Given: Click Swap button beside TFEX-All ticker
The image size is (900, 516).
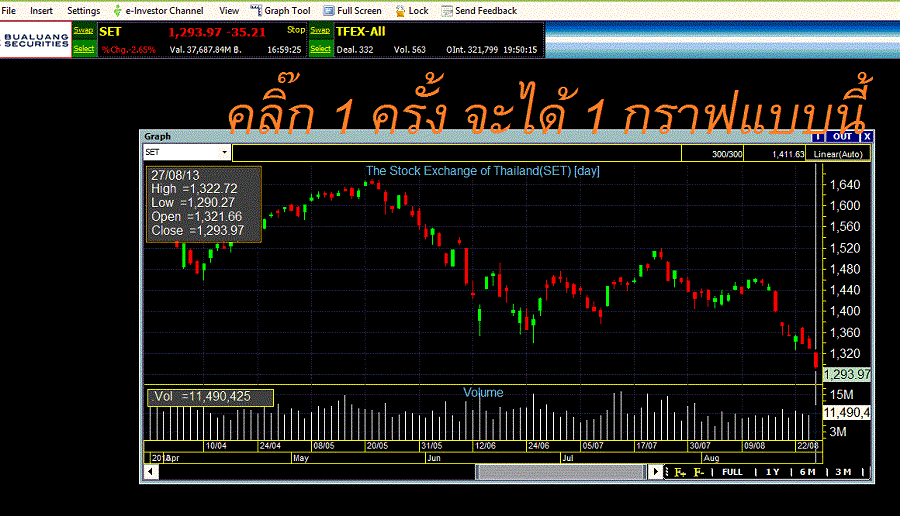Looking at the screenshot, I should pos(320,30).
